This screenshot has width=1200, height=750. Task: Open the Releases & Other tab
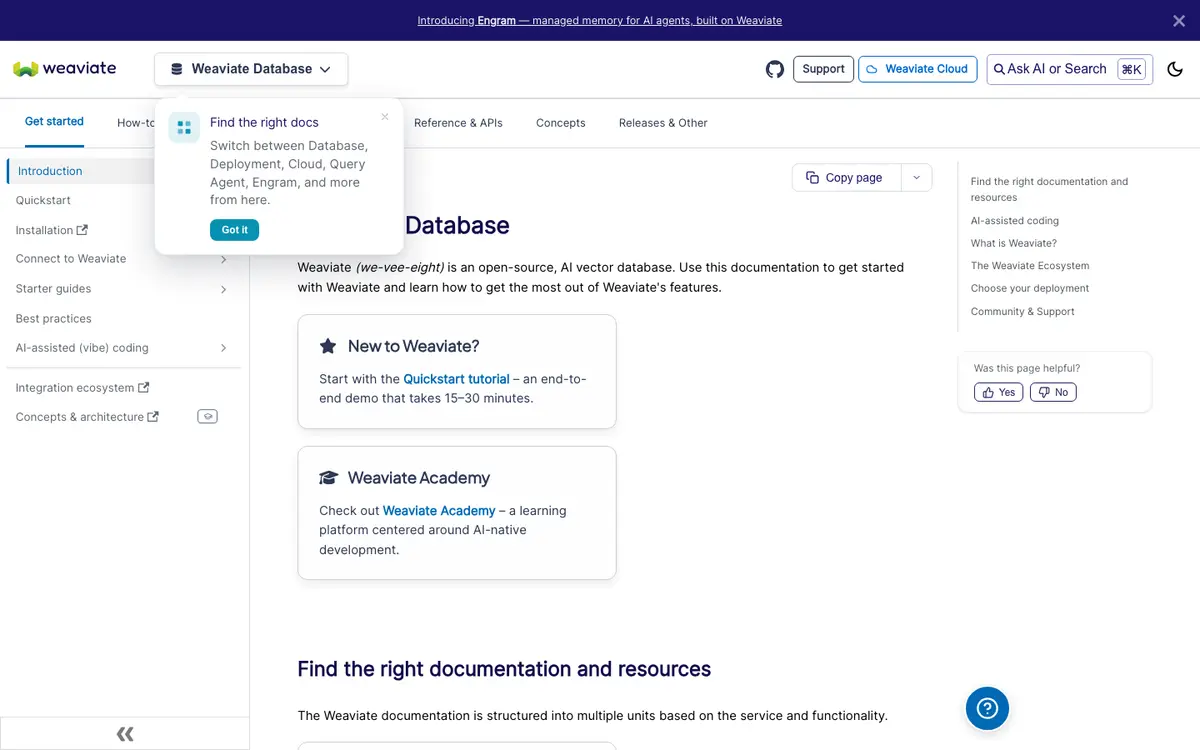click(663, 123)
